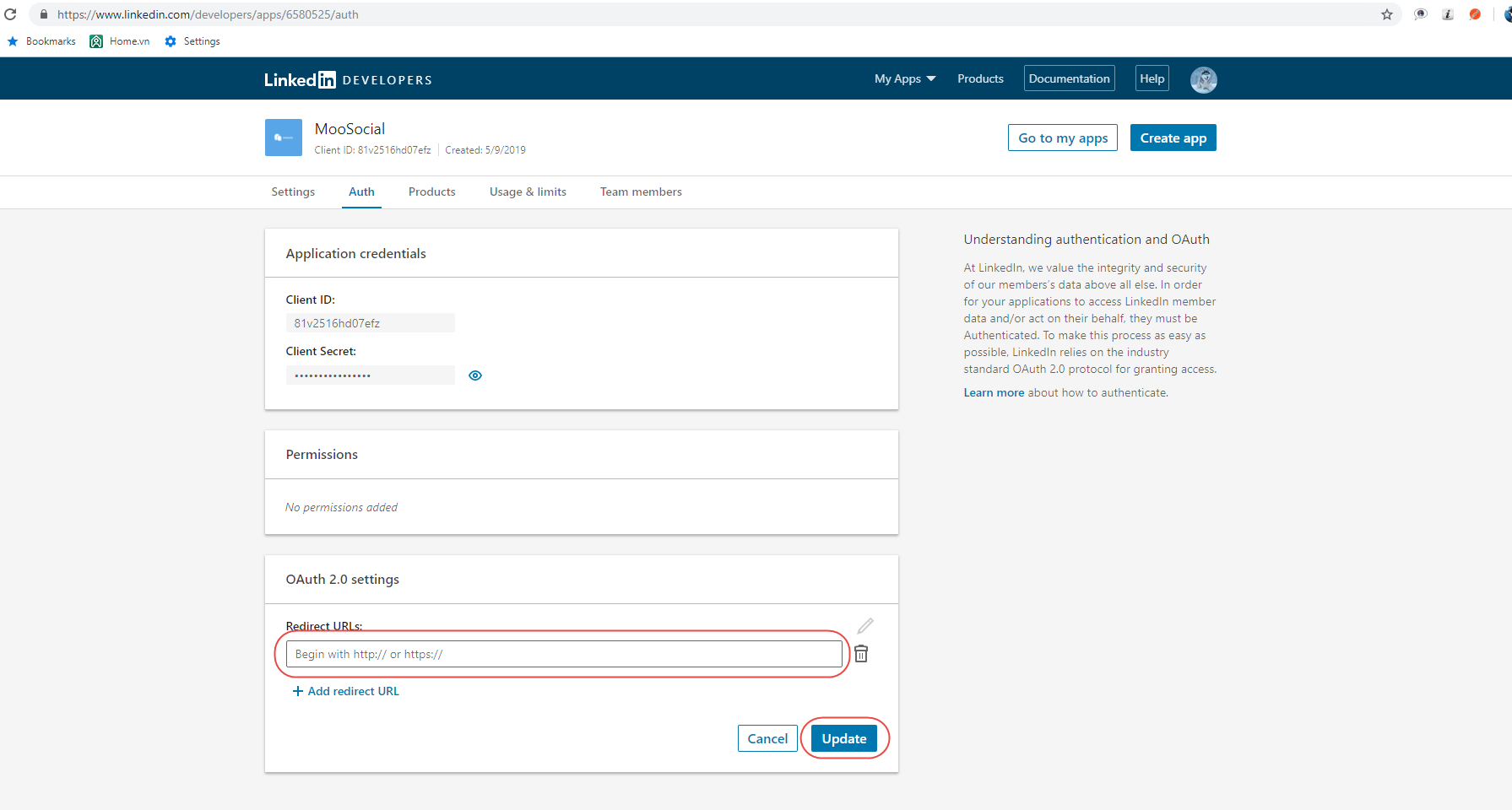Screen dimensions: 1512x810
Task: Bookmark this page with the star icon
Action: pyautogui.click(x=1387, y=14)
